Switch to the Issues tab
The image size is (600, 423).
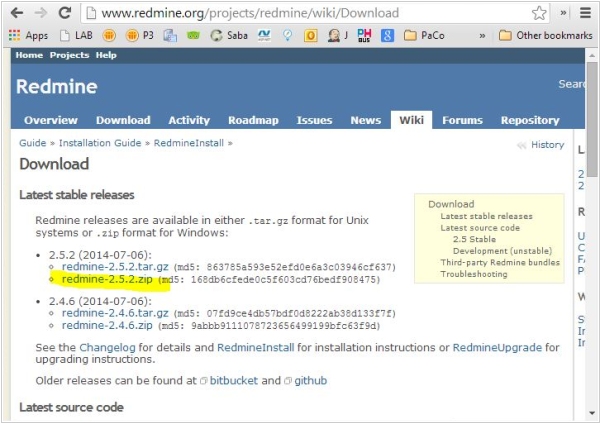tap(314, 120)
